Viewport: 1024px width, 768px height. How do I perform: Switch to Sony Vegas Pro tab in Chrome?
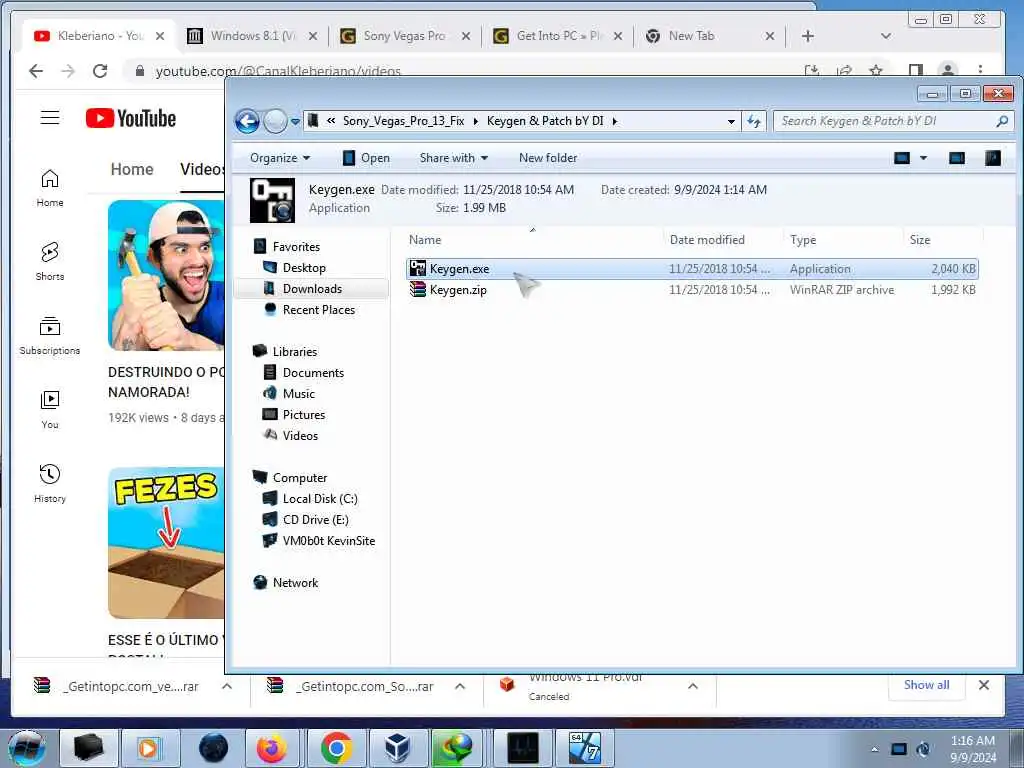tap(405, 36)
